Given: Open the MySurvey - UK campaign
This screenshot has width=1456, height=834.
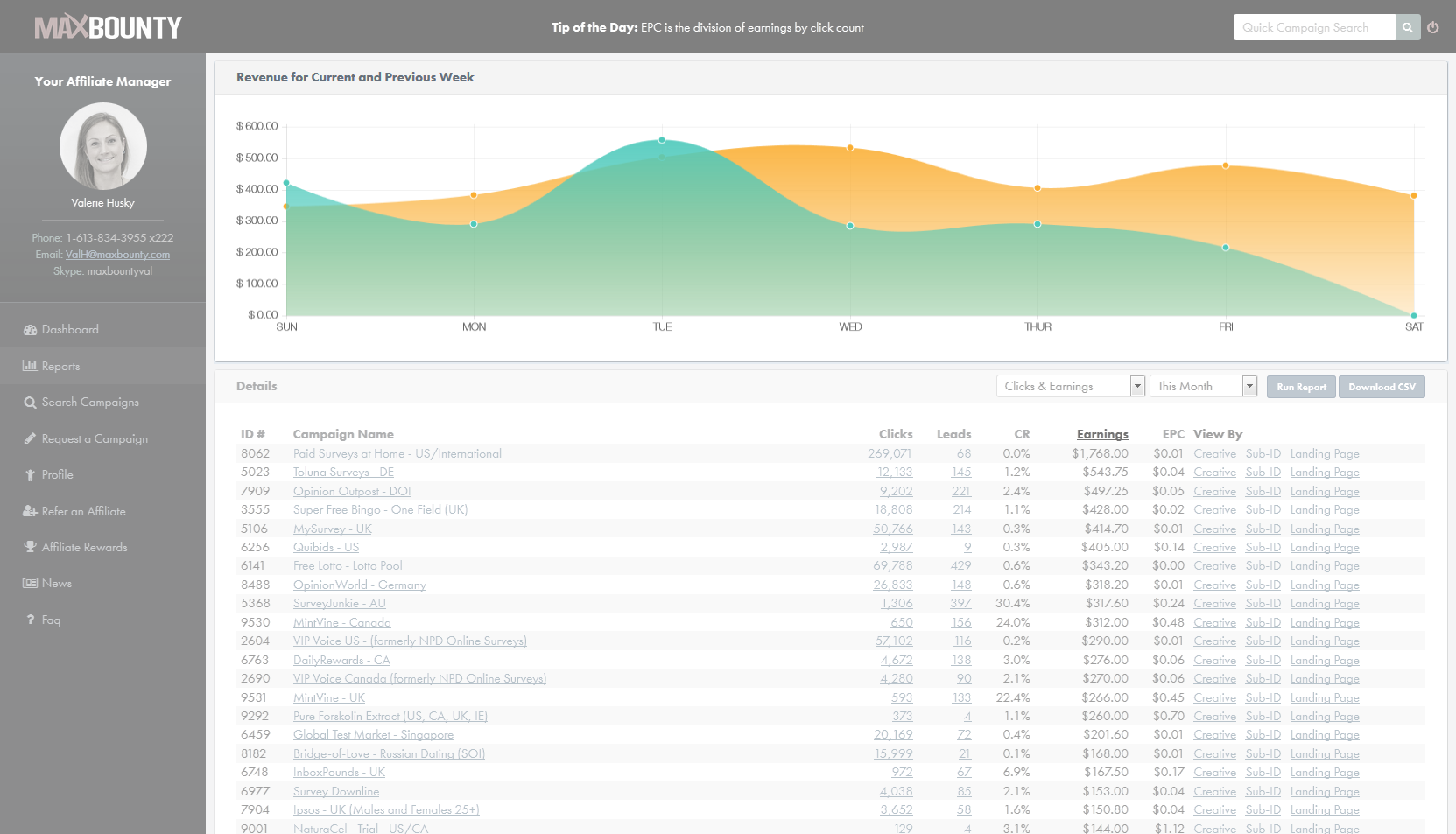Looking at the screenshot, I should tap(333, 529).
